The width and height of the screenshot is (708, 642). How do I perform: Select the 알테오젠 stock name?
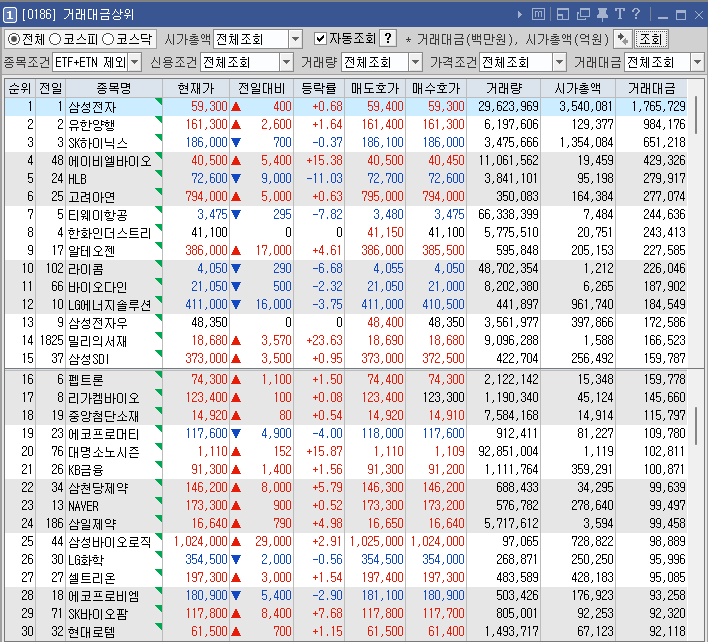pos(91,251)
